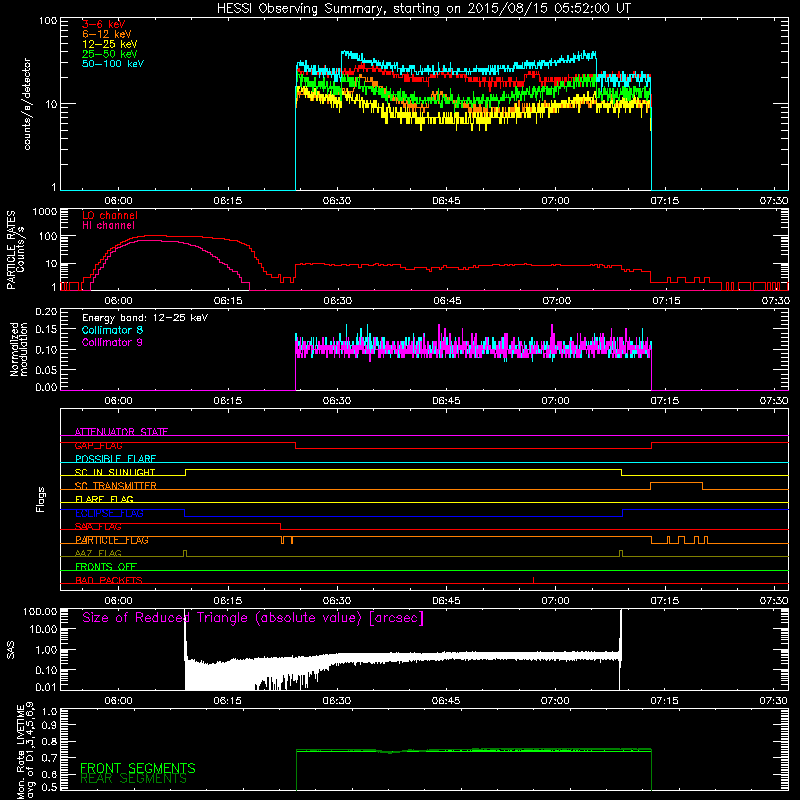800x800 pixels.
Task: Click the LO channel legend label
Action: coord(110,215)
